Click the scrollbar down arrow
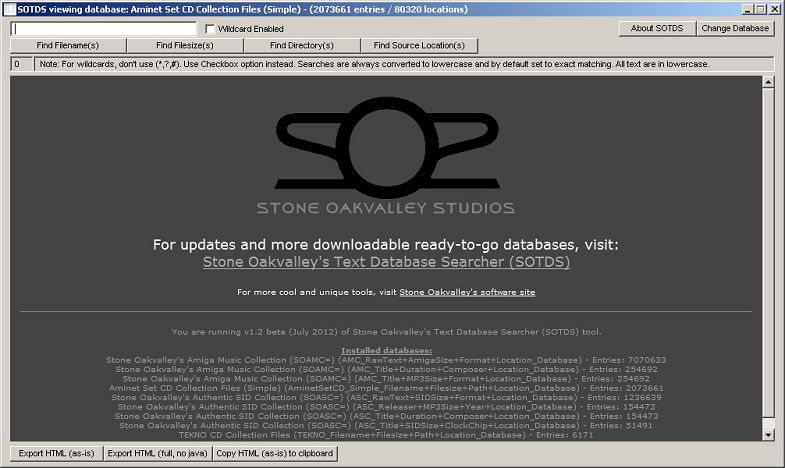This screenshot has height=468, width=785. [768, 435]
